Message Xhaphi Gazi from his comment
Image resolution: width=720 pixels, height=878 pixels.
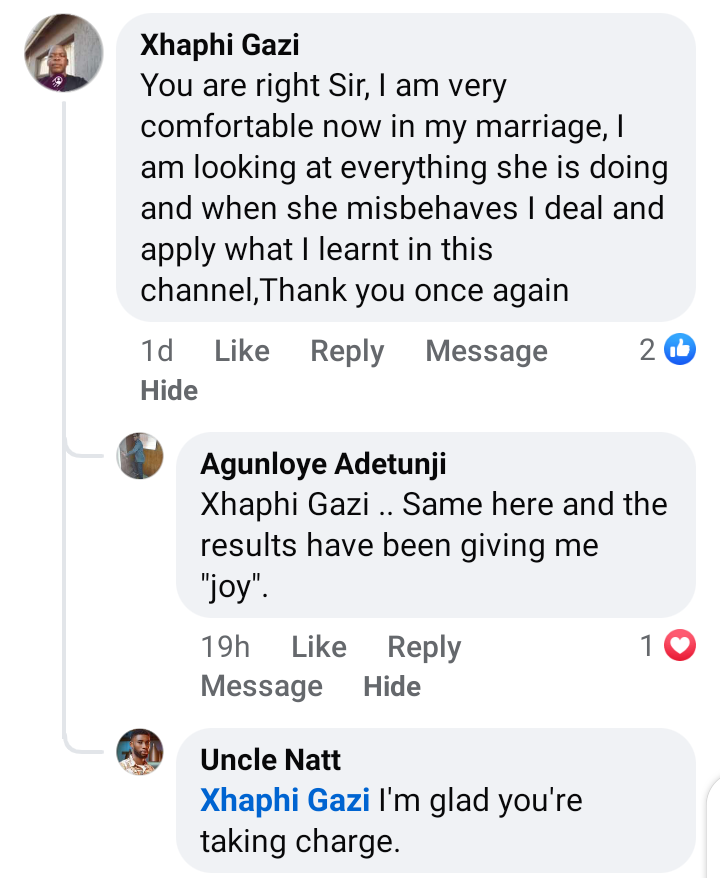point(486,351)
